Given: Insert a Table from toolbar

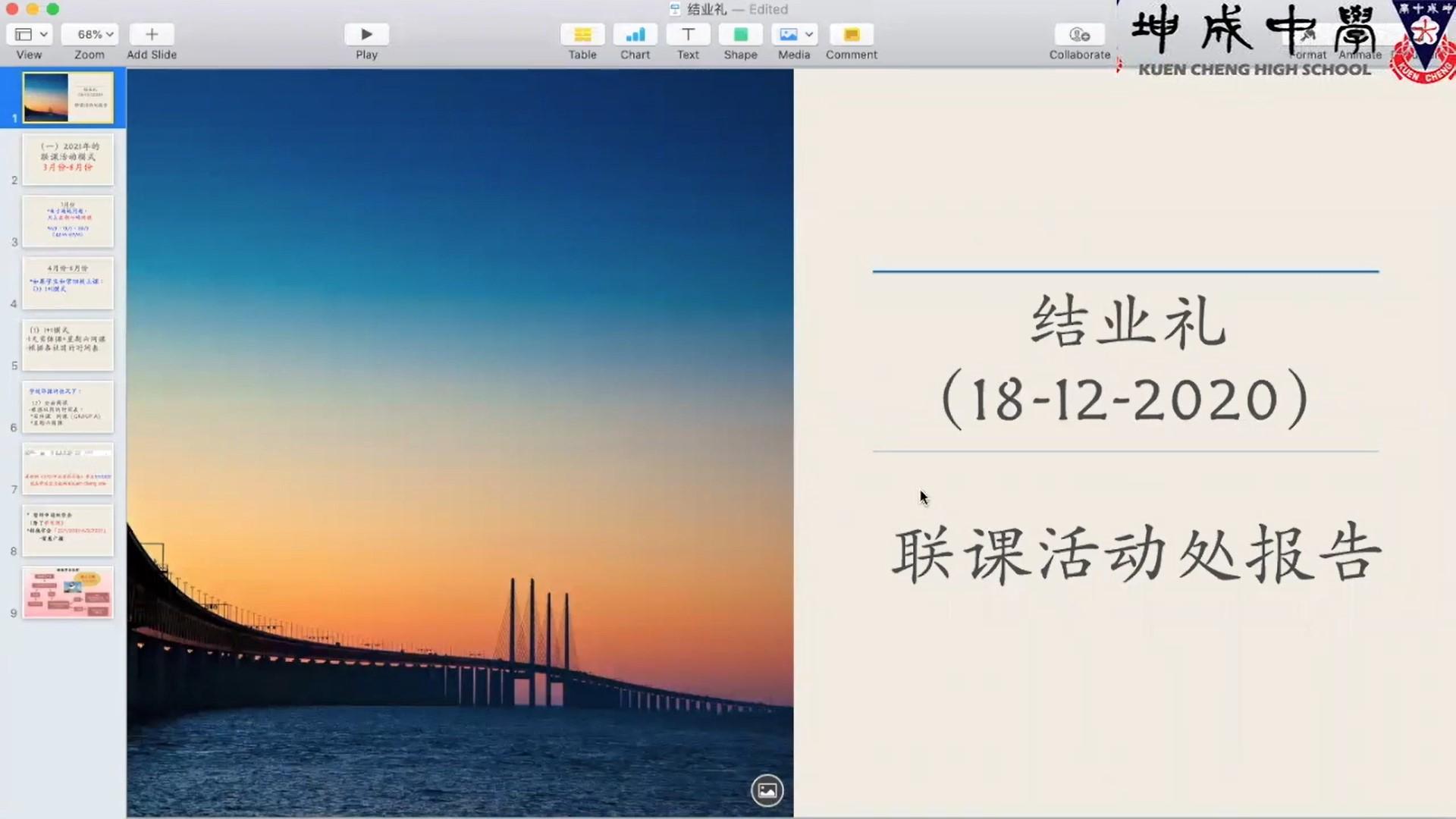Looking at the screenshot, I should [x=582, y=34].
